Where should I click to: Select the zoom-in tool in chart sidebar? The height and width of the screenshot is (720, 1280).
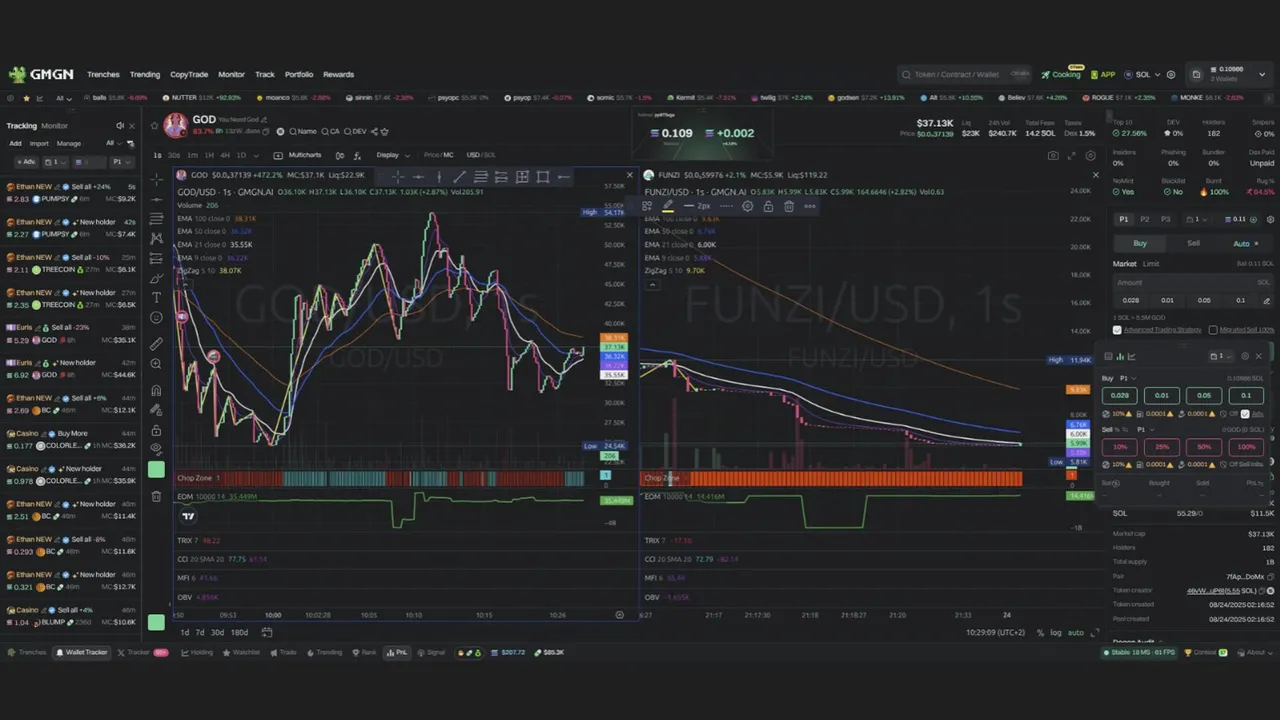pos(156,364)
